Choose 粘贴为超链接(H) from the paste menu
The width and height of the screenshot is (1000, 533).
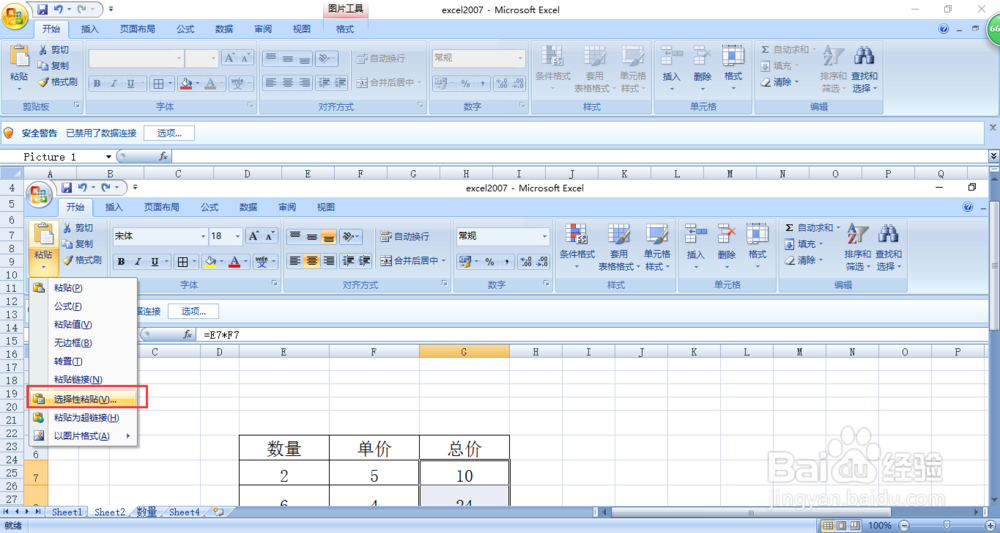tap(82, 418)
